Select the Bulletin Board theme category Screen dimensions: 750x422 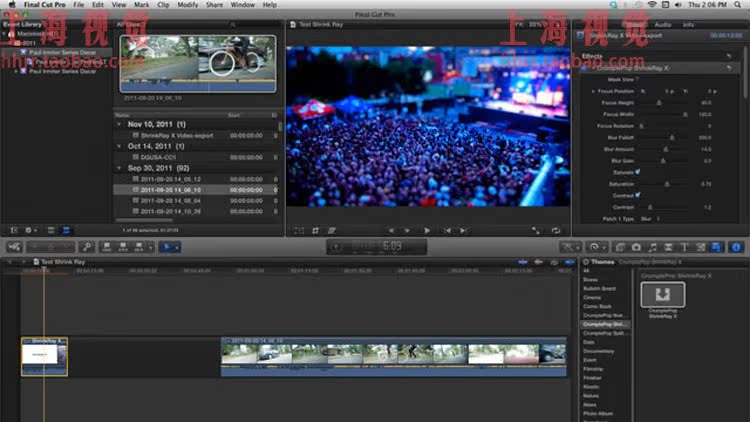[599, 289]
